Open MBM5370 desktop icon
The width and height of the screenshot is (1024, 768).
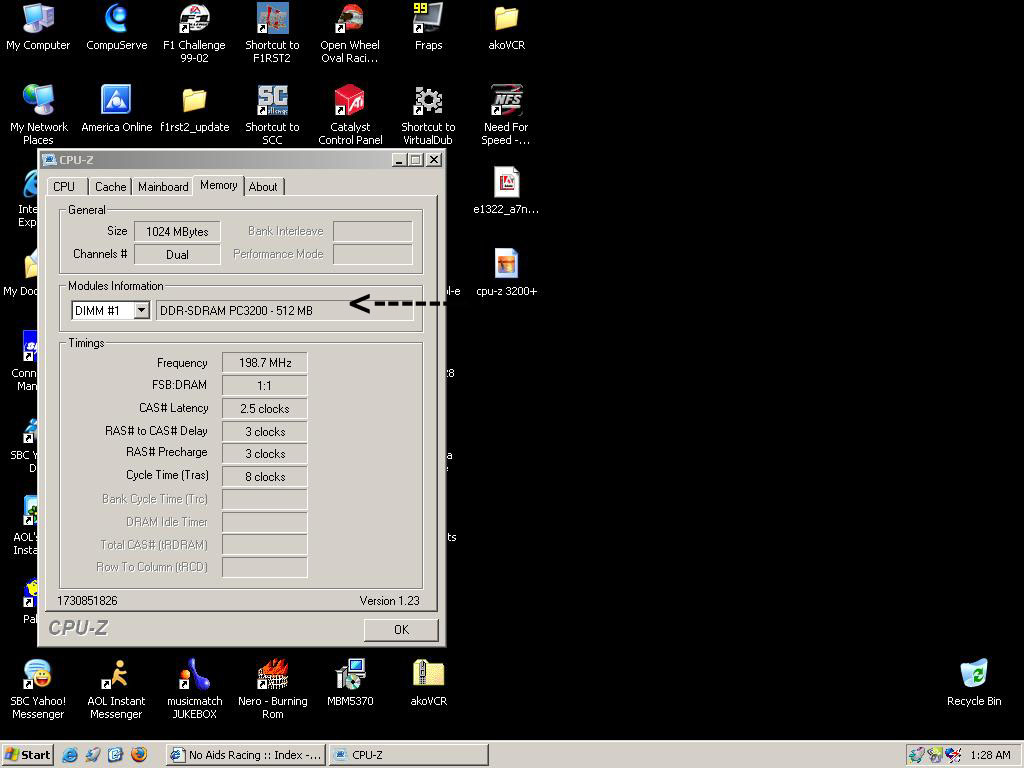350,675
